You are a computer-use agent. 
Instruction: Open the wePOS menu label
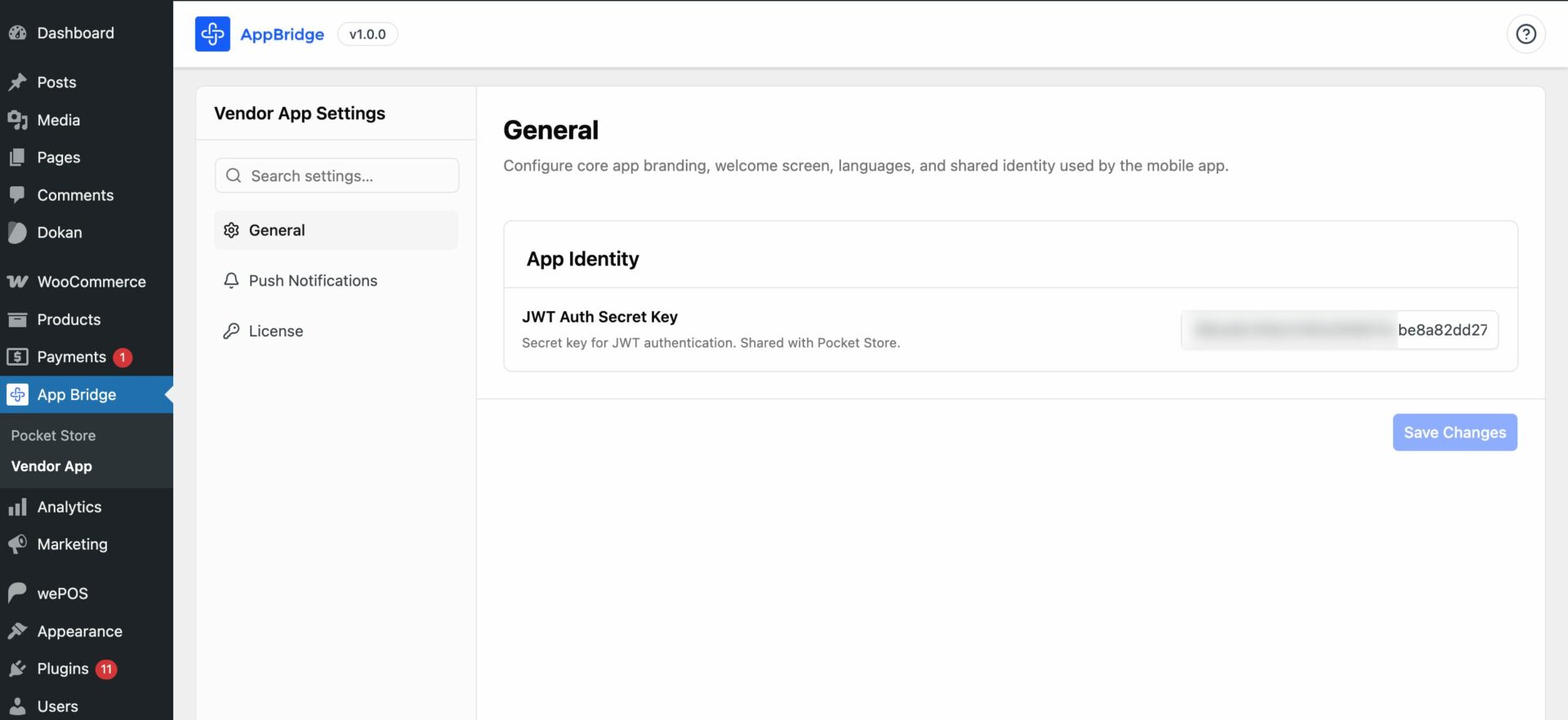pyautogui.click(x=62, y=593)
